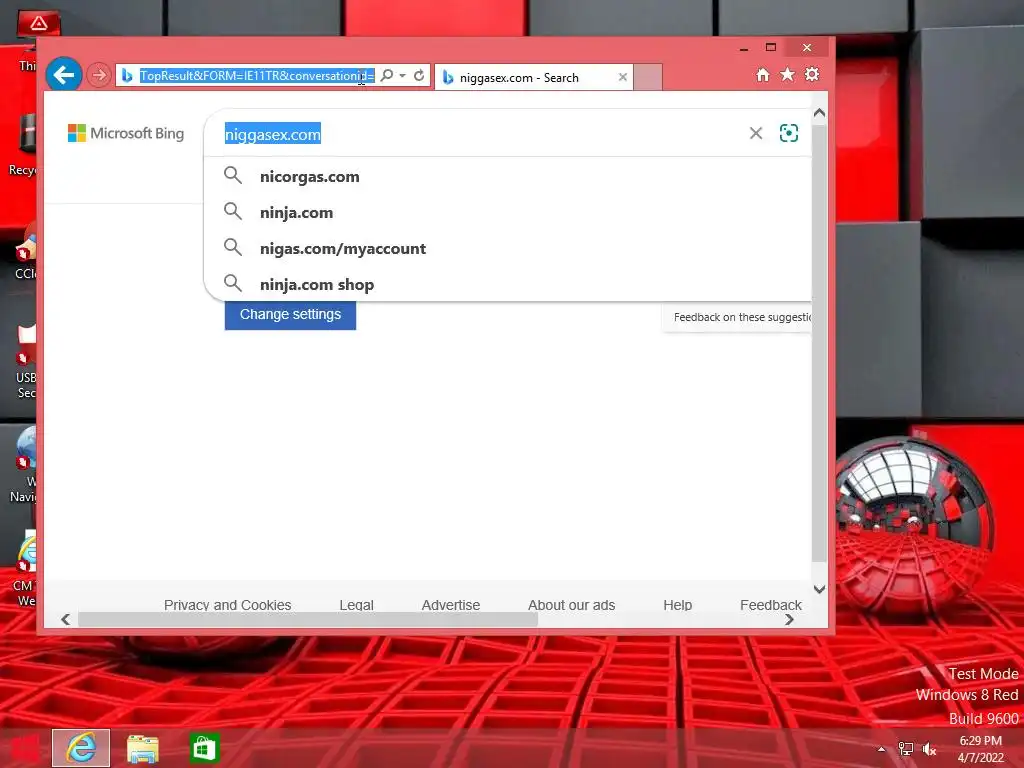Open the taskbar clock and date
1024x768 pixels.
pos(980,749)
